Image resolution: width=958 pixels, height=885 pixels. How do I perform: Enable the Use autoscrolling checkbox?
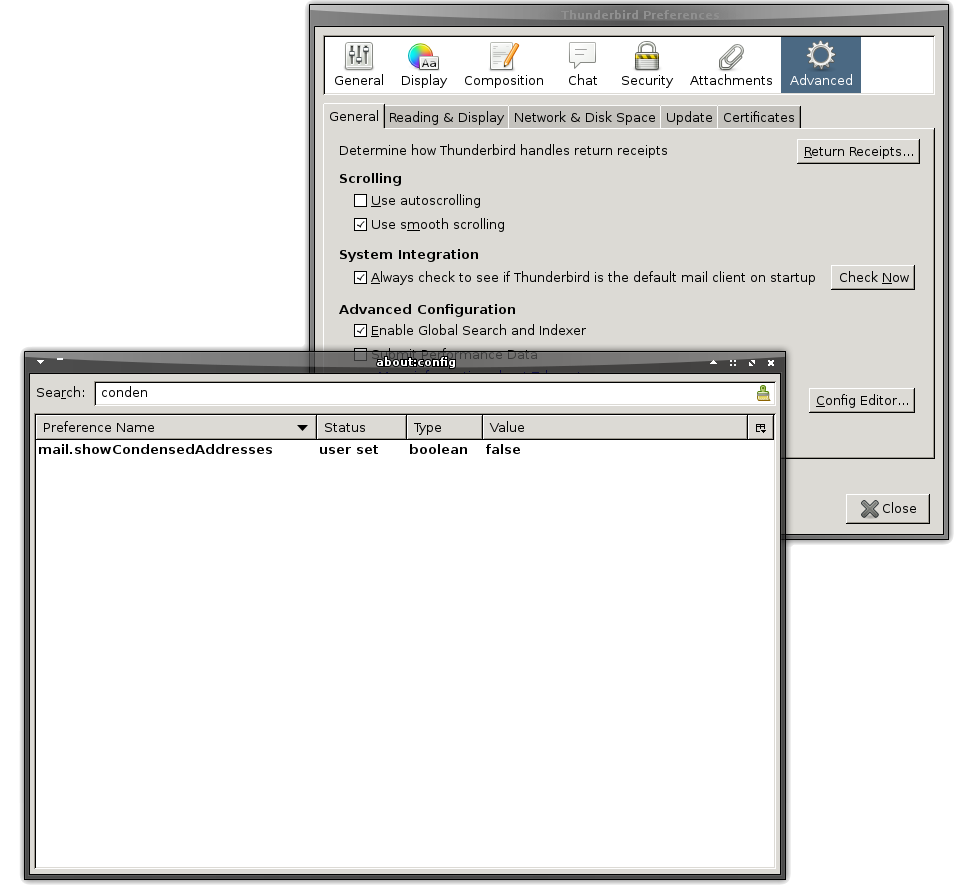[361, 201]
